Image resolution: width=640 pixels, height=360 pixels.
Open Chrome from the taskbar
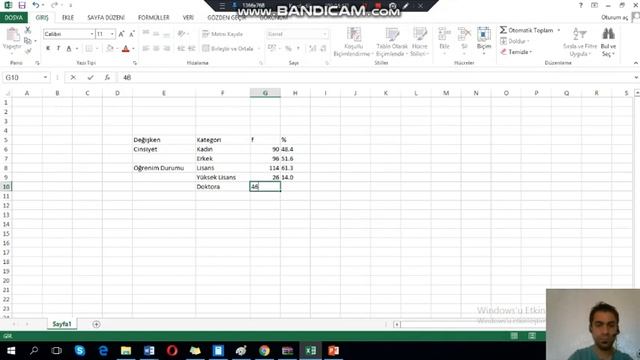pos(264,351)
